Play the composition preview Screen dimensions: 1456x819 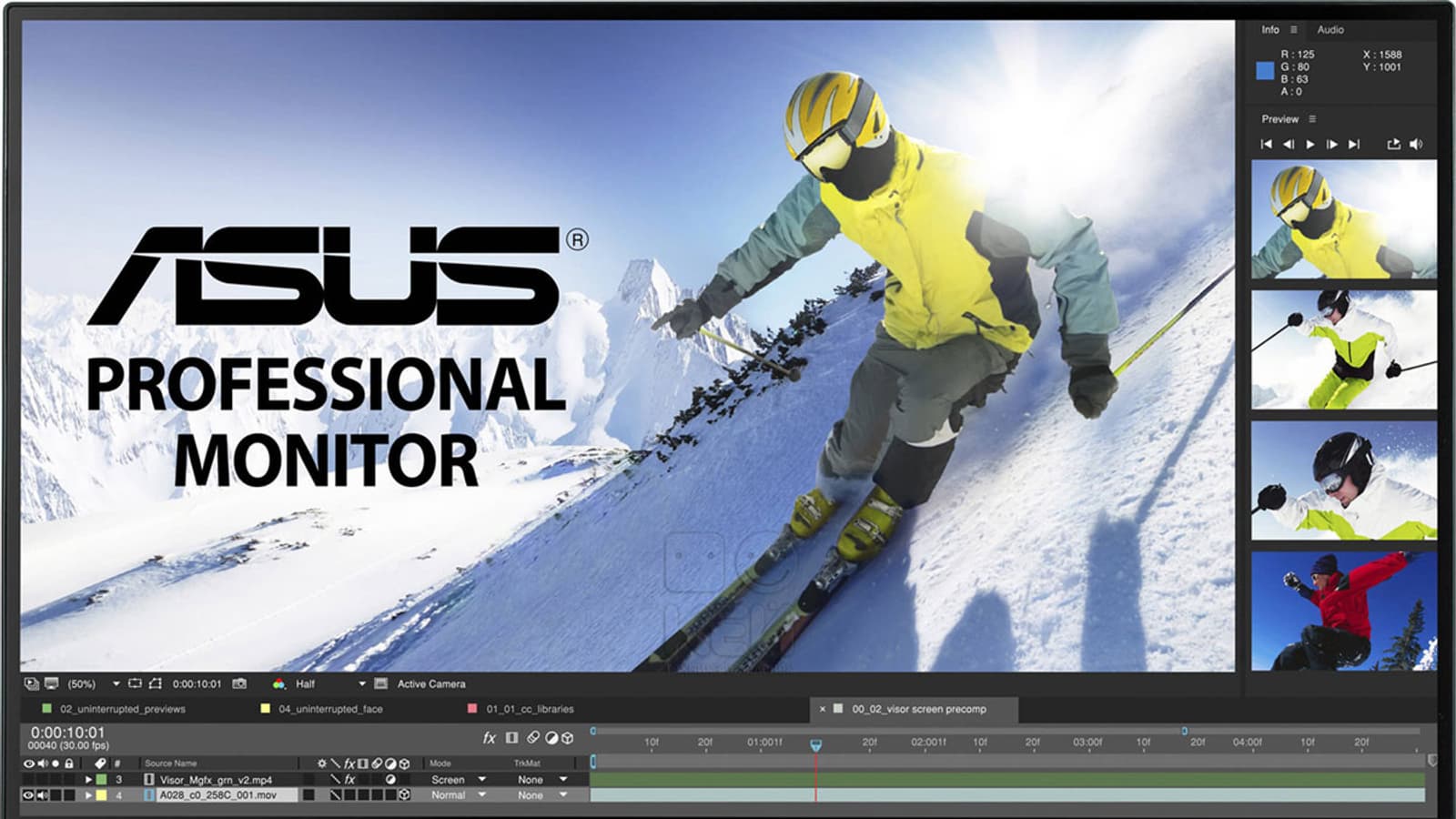(1310, 144)
